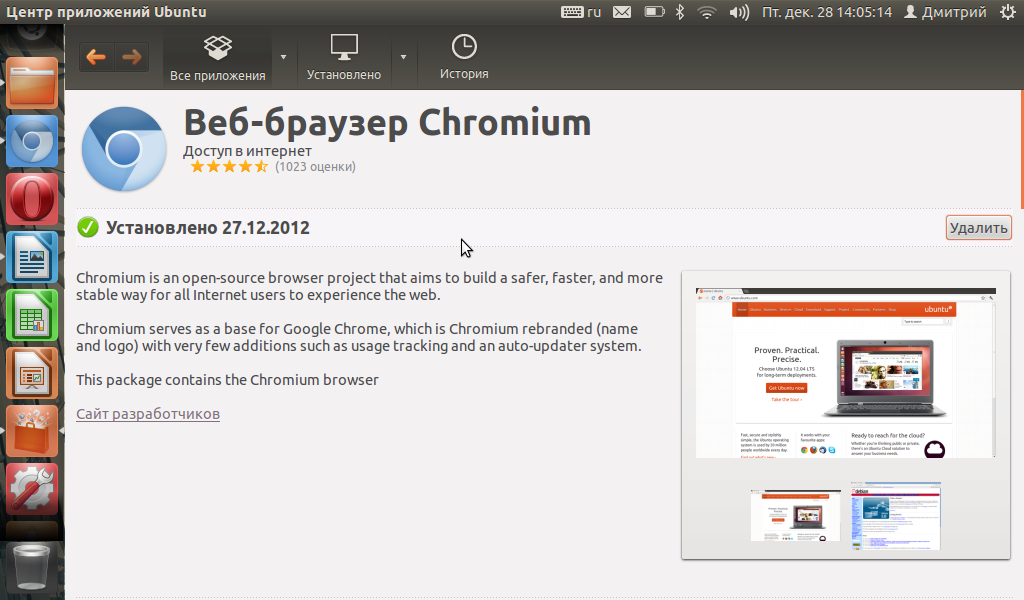Image resolution: width=1024 pixels, height=600 pixels.
Task: Open System Settings from the launcher
Action: (32, 489)
